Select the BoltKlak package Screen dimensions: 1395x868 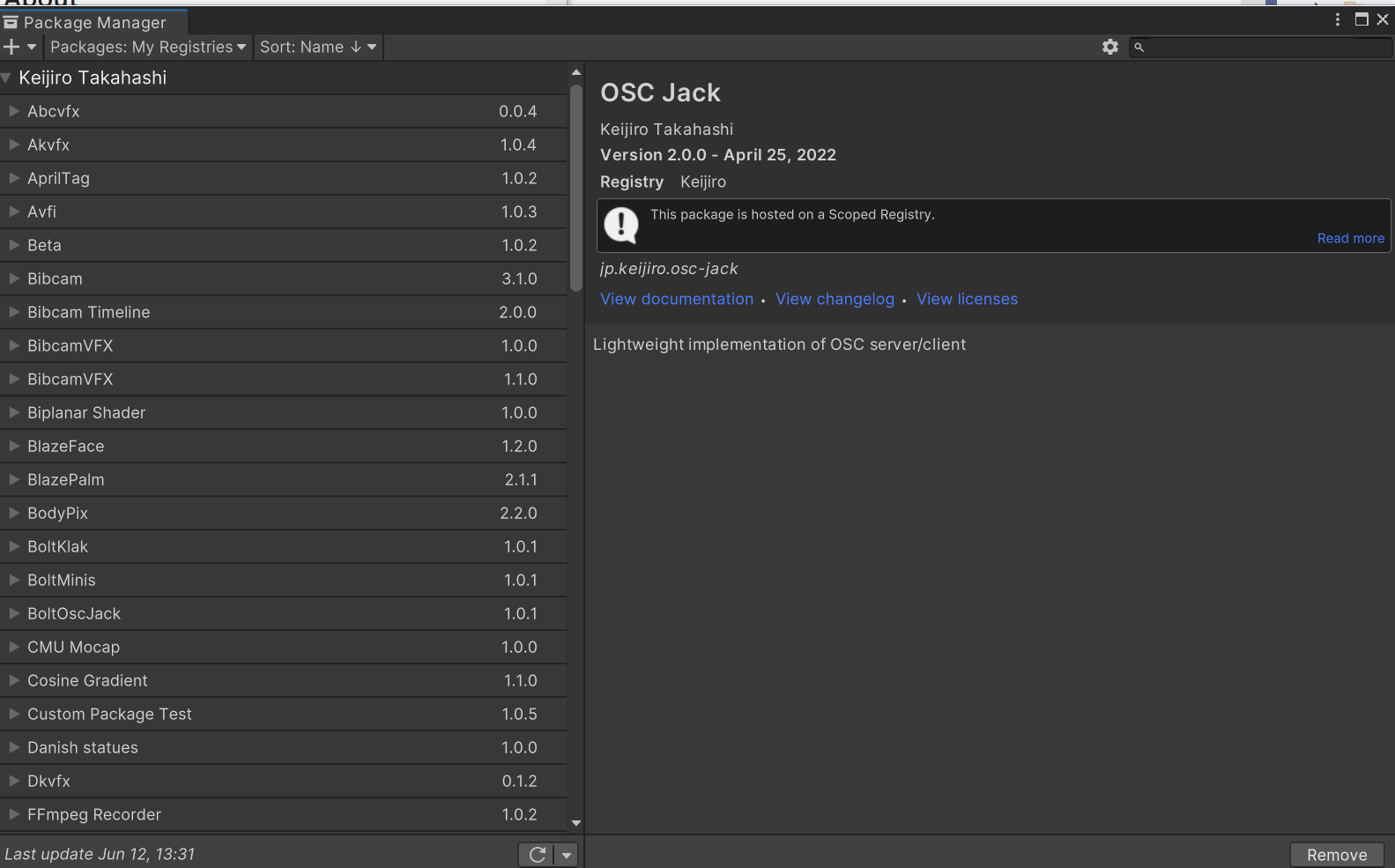283,546
